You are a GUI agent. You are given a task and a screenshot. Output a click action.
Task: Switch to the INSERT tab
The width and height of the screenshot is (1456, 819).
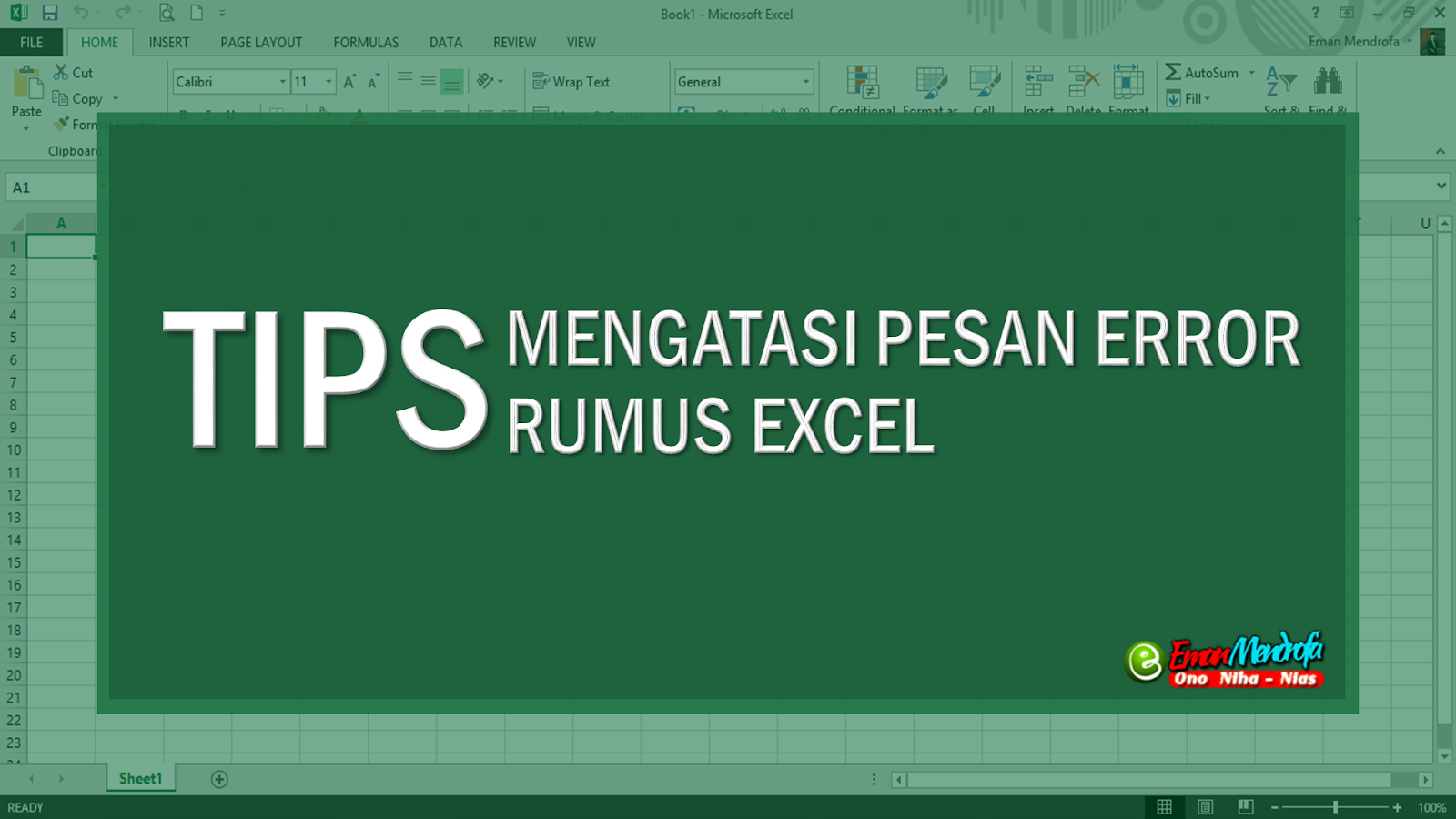click(169, 42)
